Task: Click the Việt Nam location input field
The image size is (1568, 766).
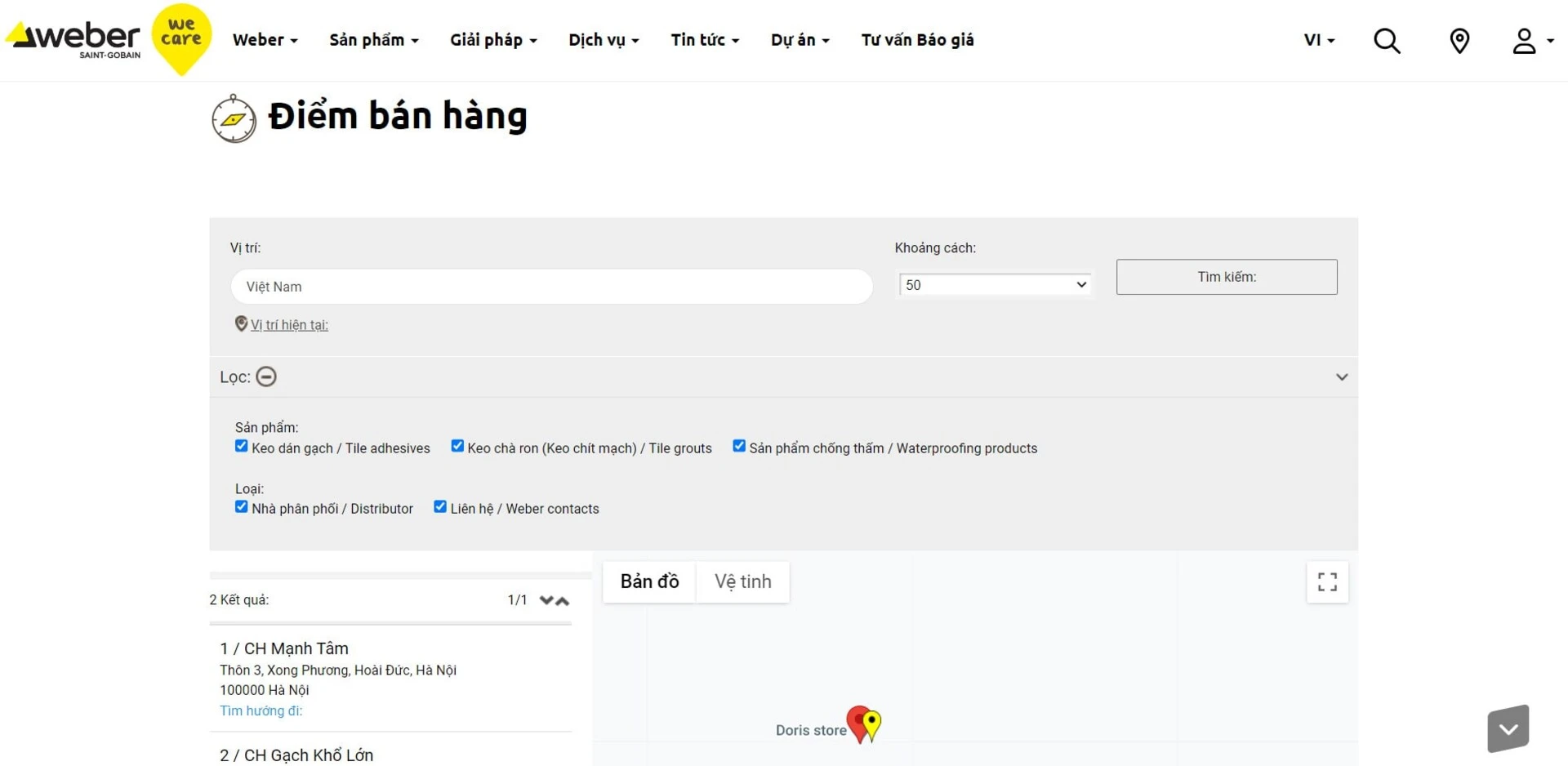Action: pyautogui.click(x=551, y=287)
